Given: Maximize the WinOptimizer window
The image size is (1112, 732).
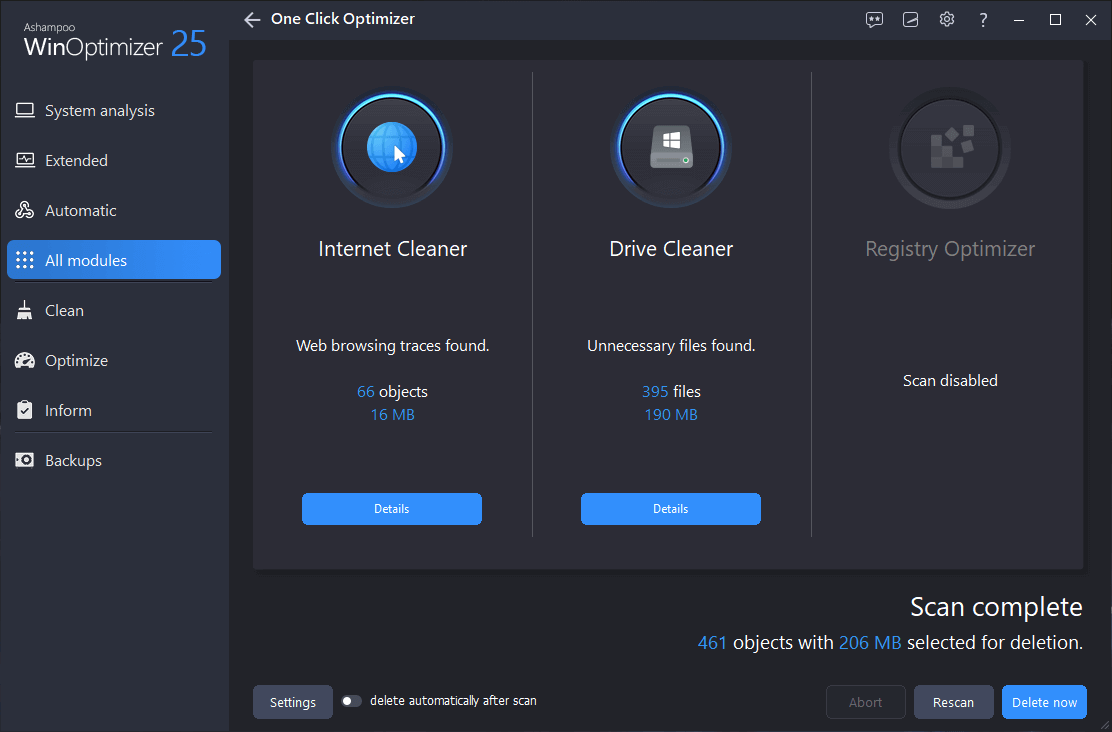Looking at the screenshot, I should coord(1055,20).
